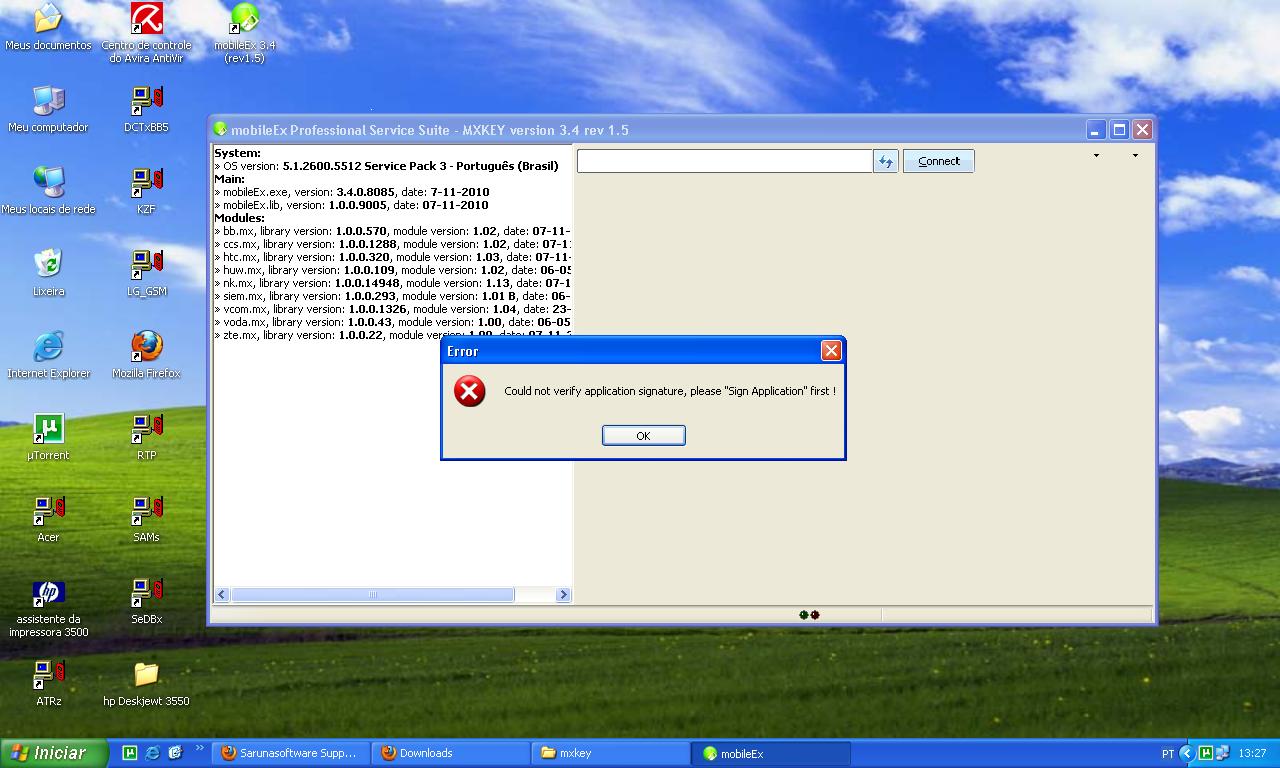Select the Avira AntiVir control center icon
1280x768 pixels.
(146, 33)
